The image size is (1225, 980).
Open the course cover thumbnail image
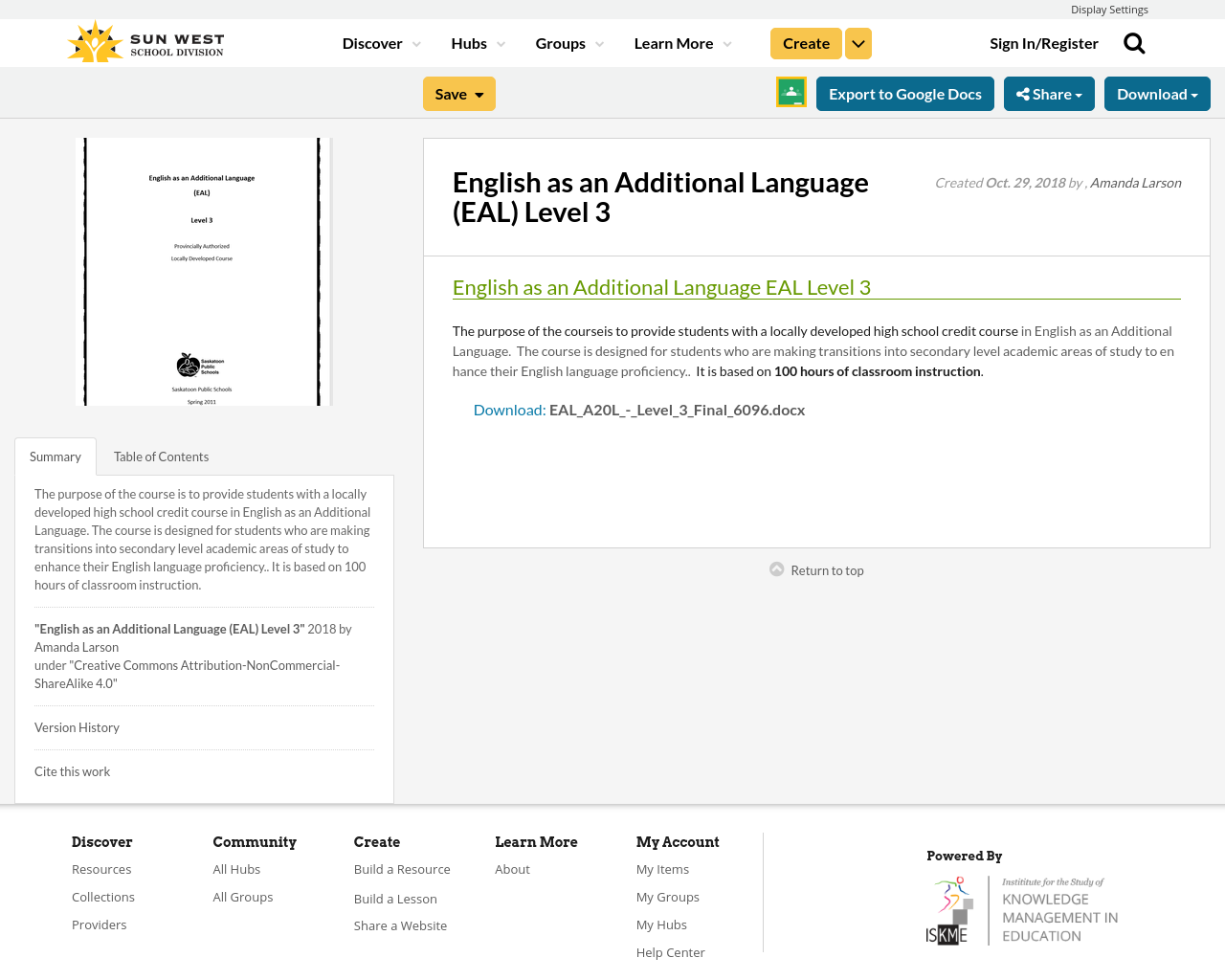(x=203, y=271)
